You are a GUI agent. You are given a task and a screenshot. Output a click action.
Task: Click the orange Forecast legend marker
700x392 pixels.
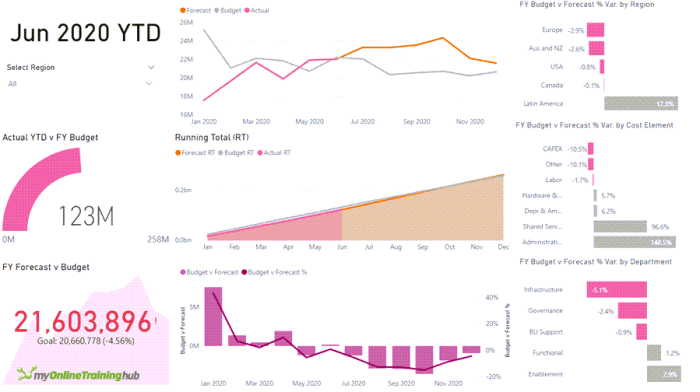tap(183, 10)
